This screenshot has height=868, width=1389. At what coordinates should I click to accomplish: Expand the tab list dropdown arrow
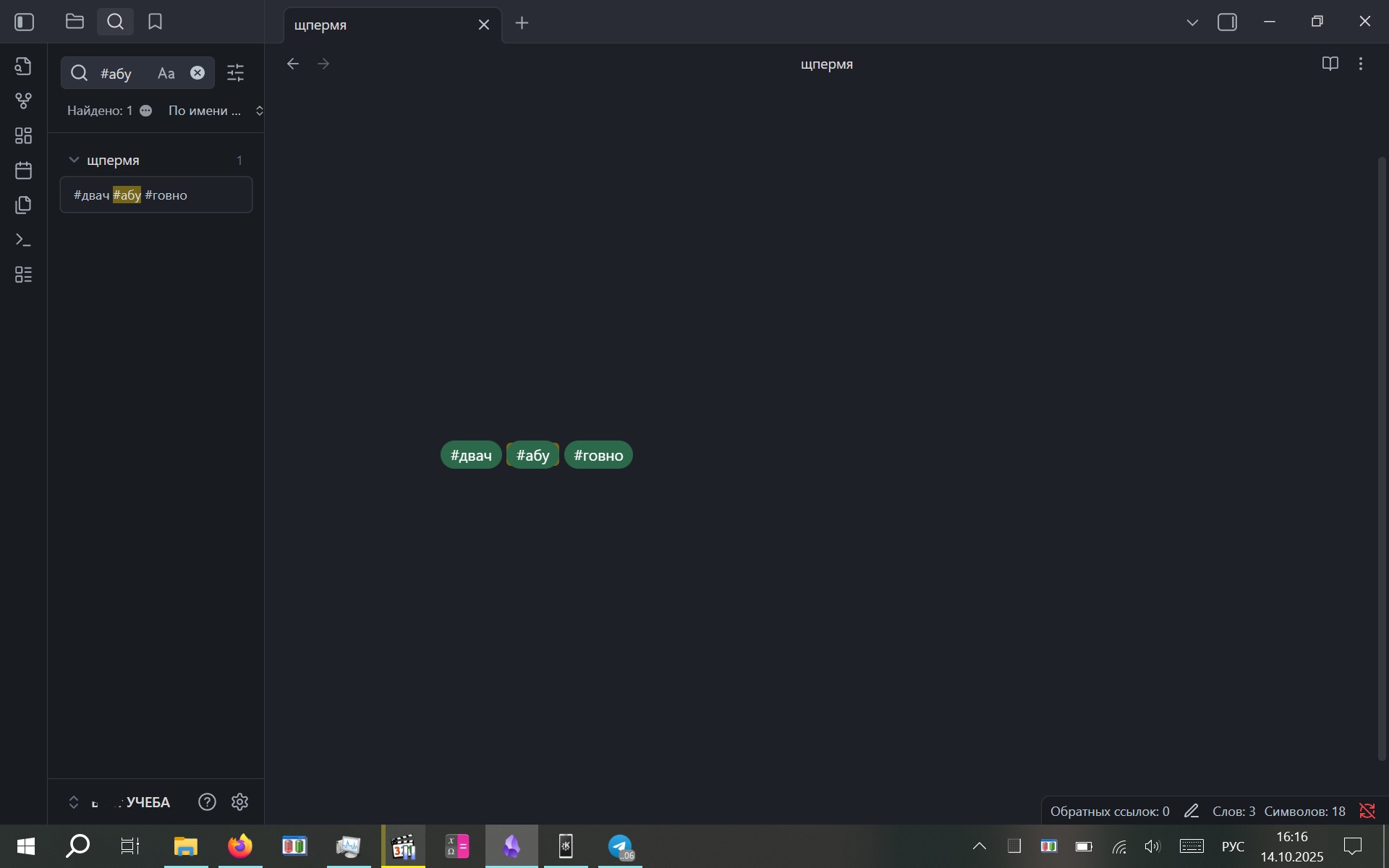pyautogui.click(x=1192, y=23)
